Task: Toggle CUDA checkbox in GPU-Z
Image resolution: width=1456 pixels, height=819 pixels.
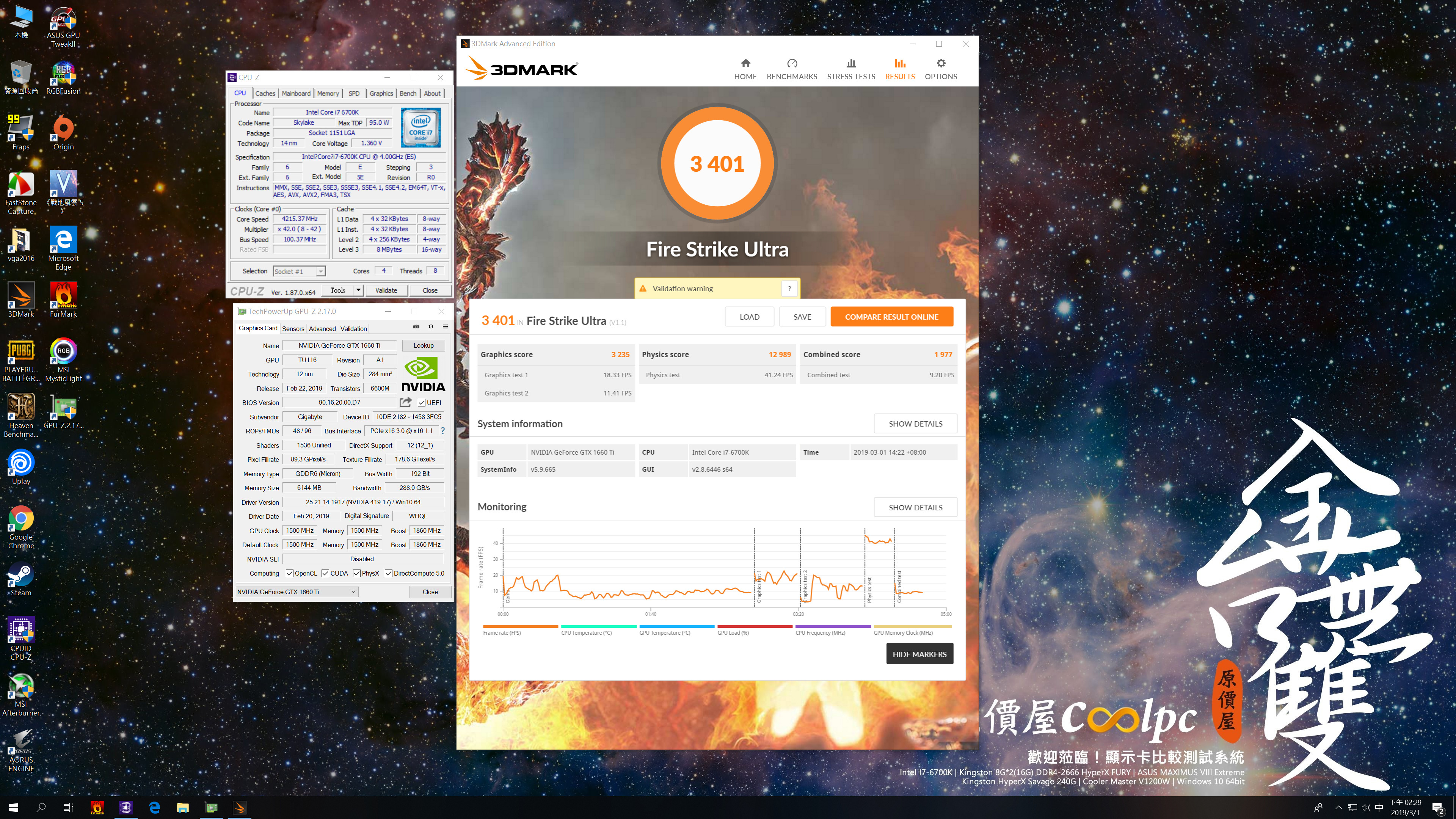Action: [325, 573]
